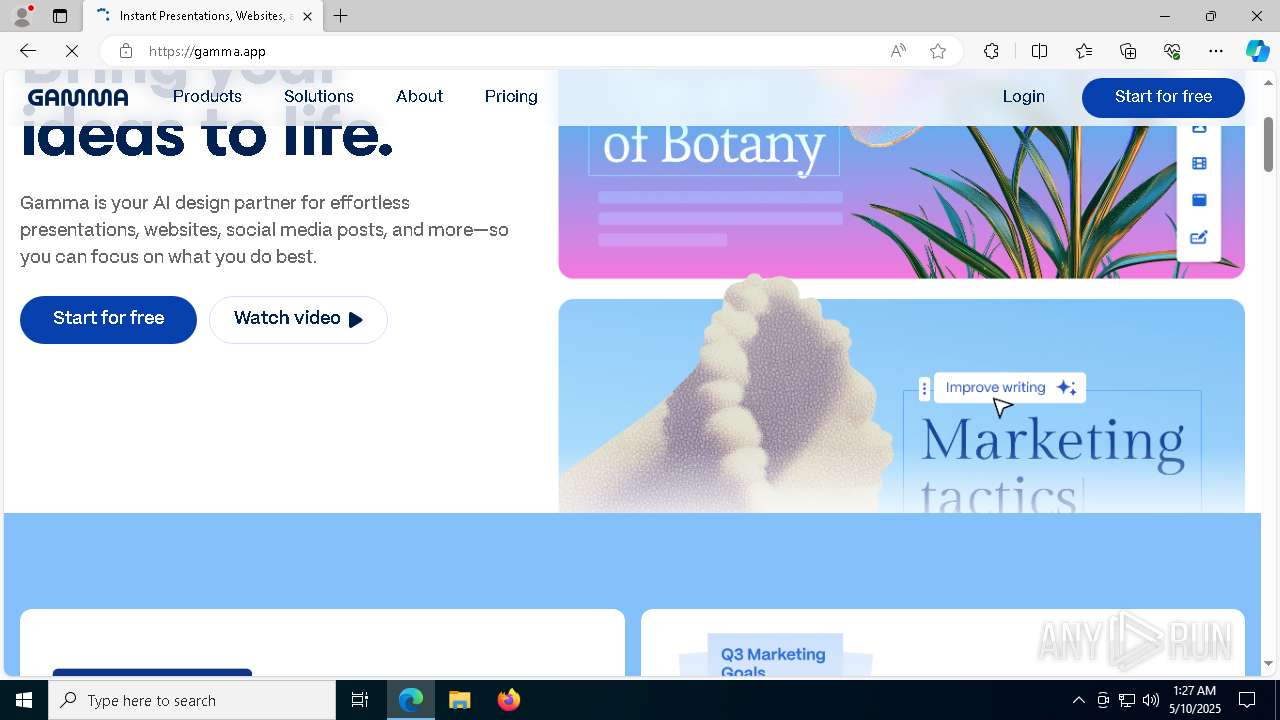
Task: Close the Instant Presentations tab
Action: coord(307,16)
